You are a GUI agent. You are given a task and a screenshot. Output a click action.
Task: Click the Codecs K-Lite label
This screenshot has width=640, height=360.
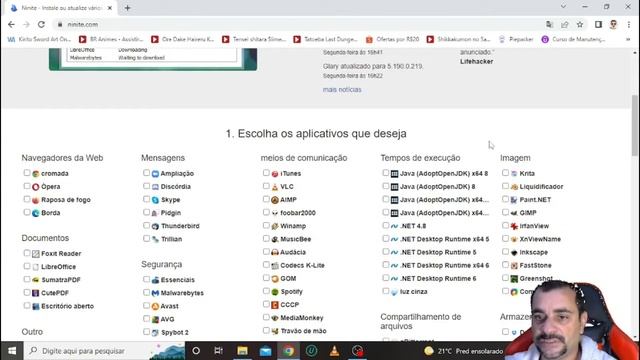302,265
